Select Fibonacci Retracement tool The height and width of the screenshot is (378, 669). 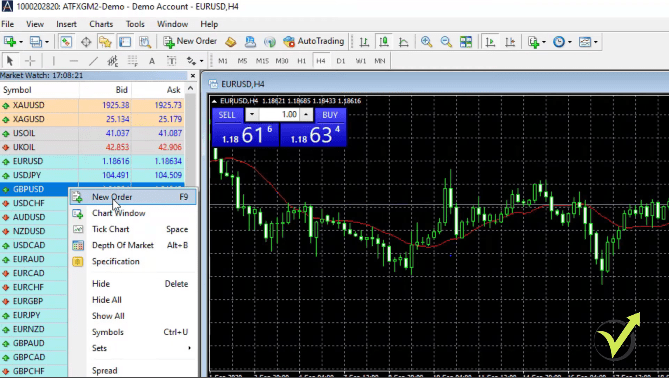[133, 61]
